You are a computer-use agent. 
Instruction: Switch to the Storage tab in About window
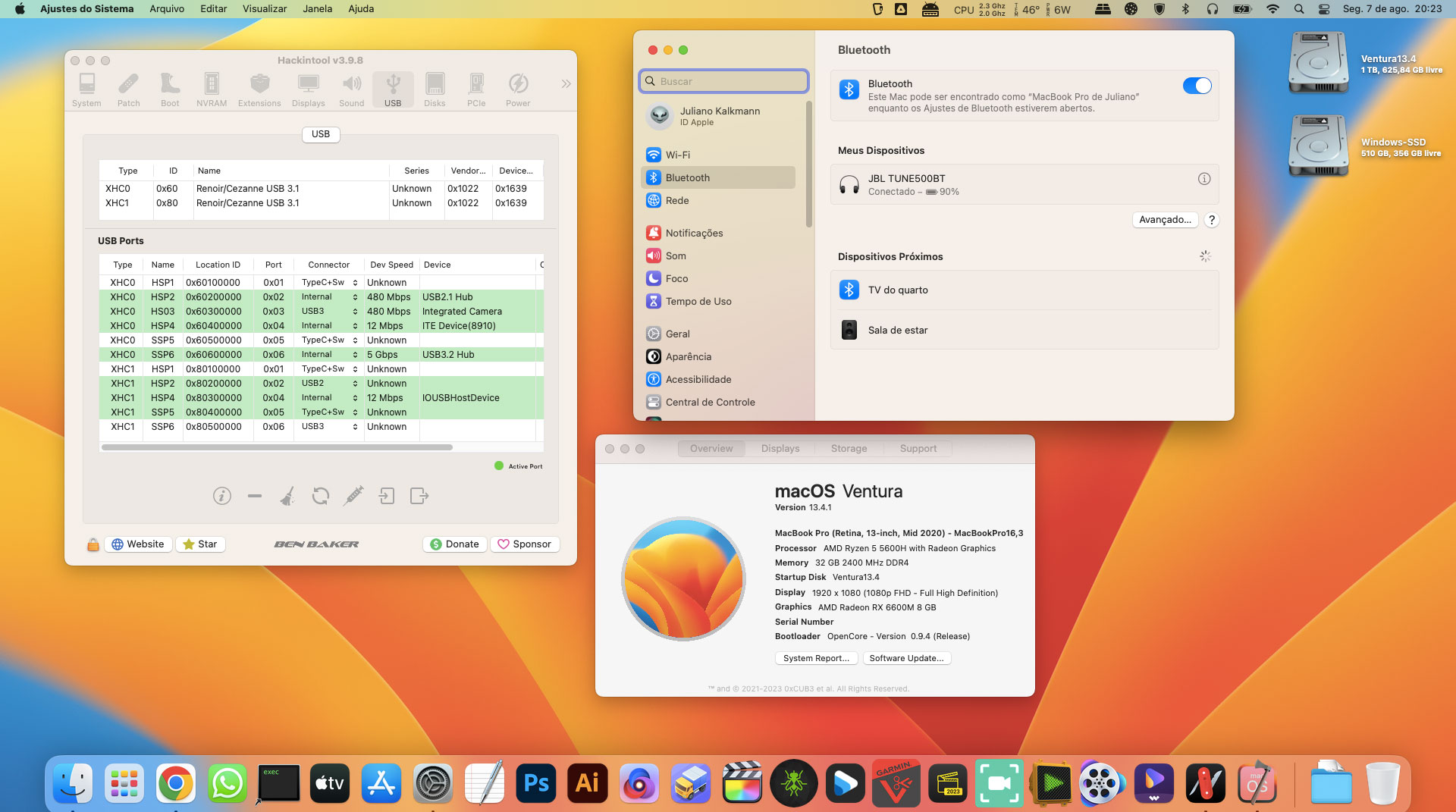point(848,448)
